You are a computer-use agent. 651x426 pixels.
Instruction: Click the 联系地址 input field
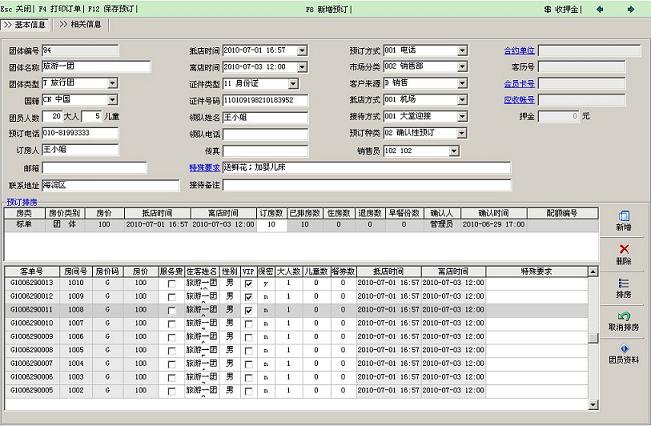[110, 185]
